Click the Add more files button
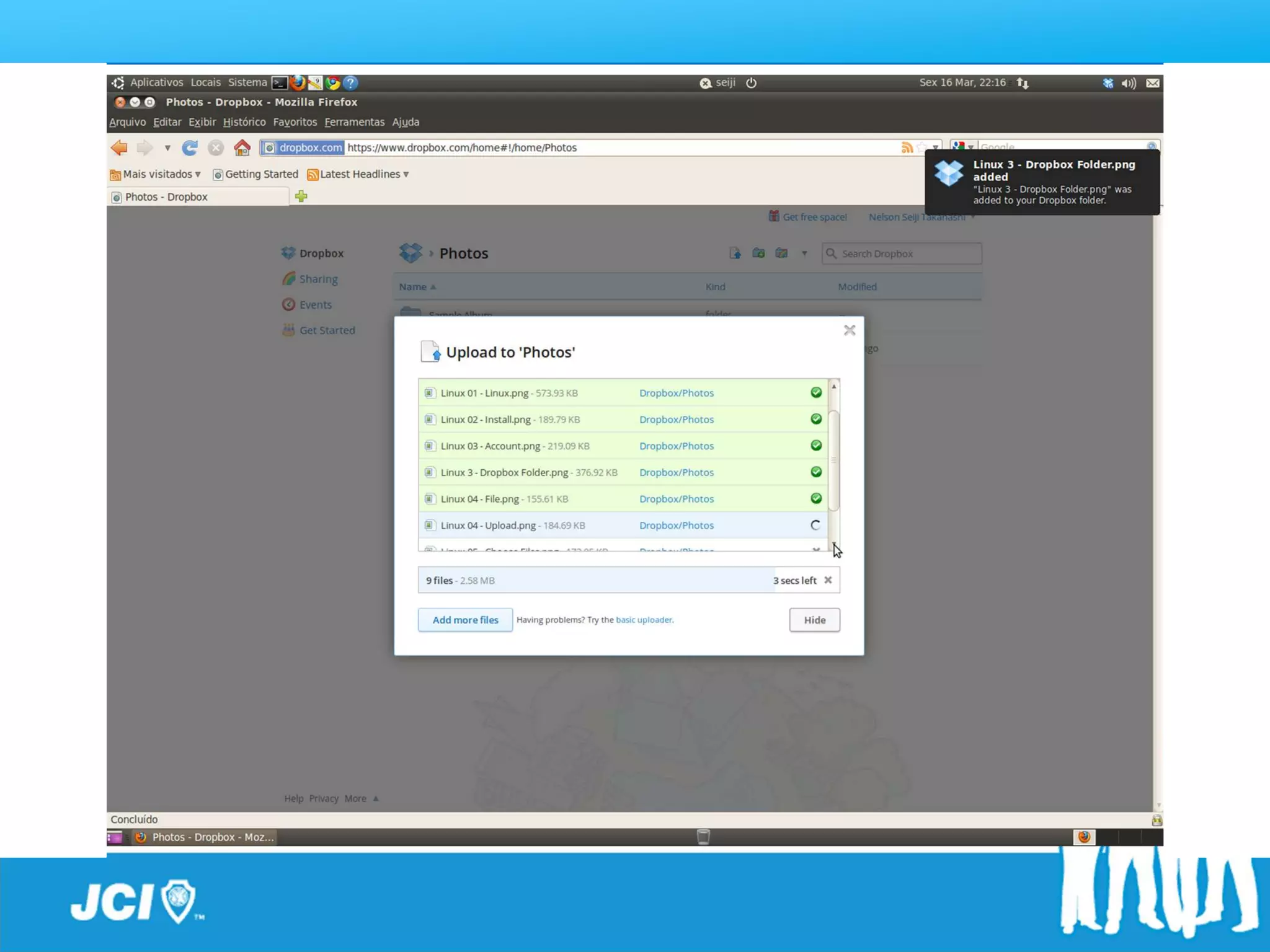 point(465,620)
